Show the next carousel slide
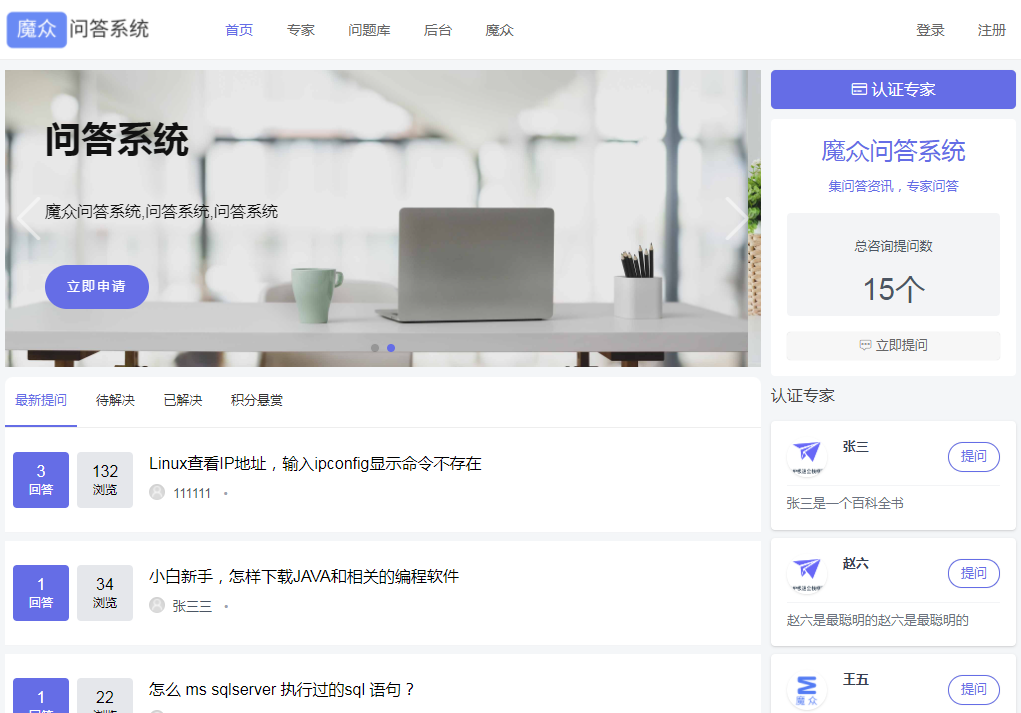Image resolution: width=1021 pixels, height=713 pixels. click(x=736, y=219)
